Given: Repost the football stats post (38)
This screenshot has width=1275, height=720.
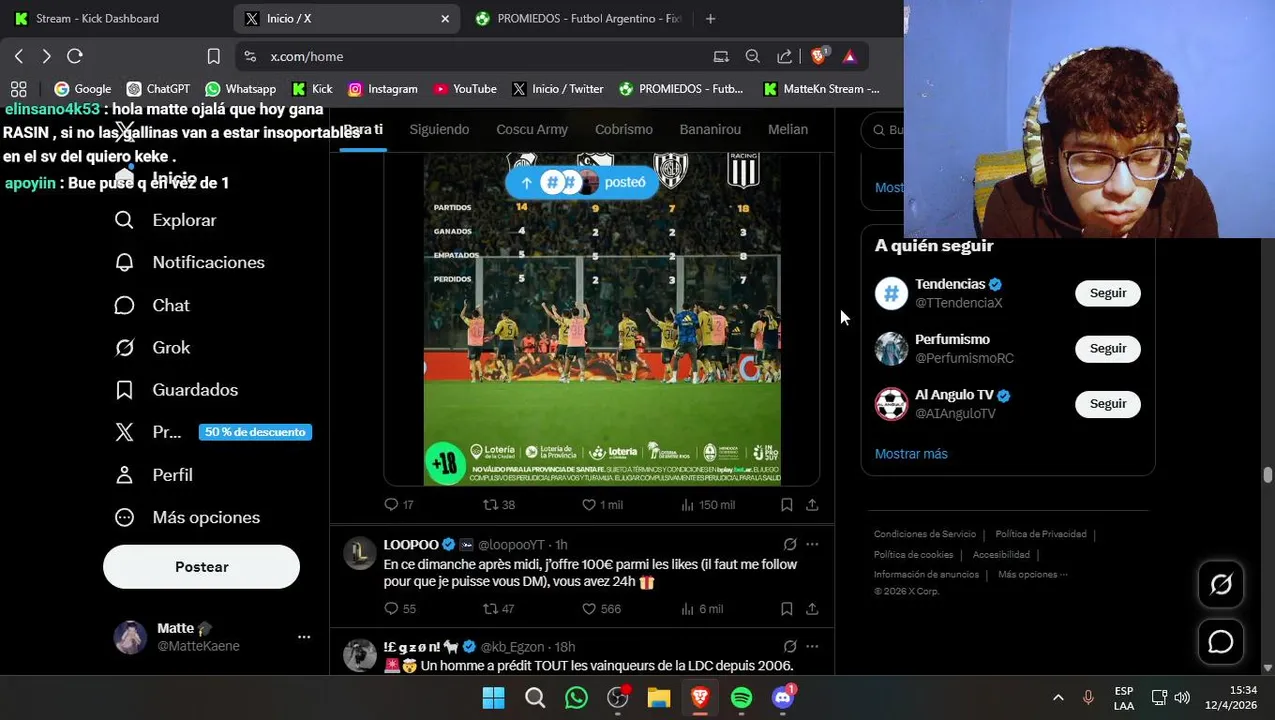Looking at the screenshot, I should (x=499, y=505).
